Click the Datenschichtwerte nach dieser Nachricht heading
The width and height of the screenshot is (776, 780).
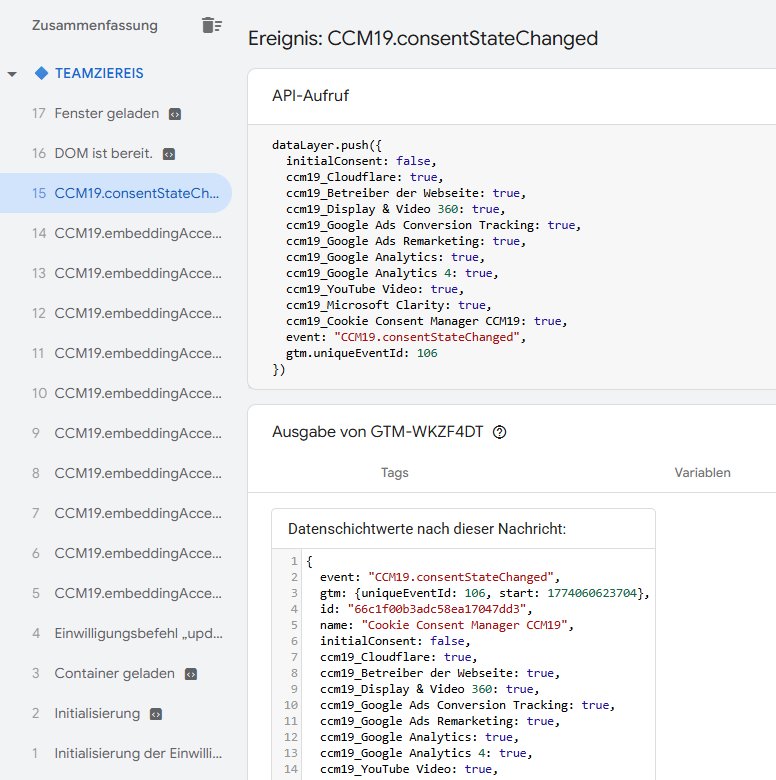click(x=427, y=529)
